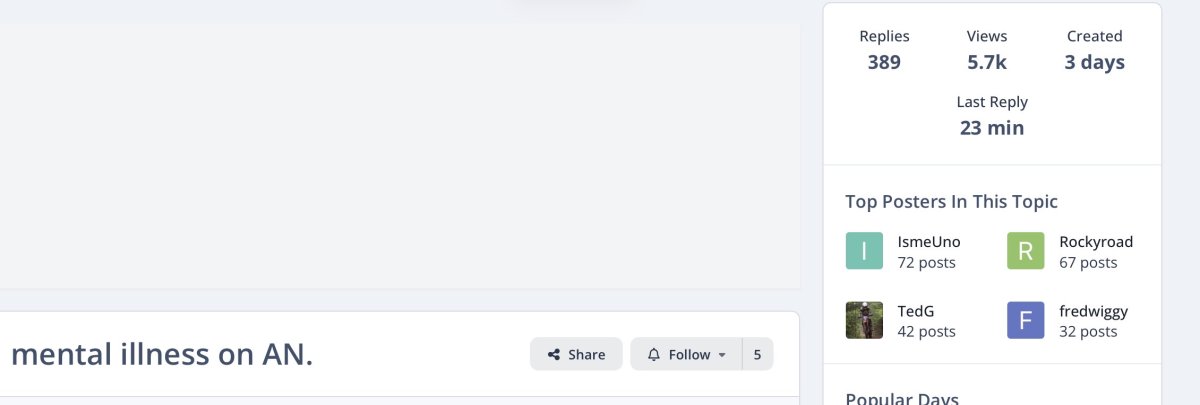The width and height of the screenshot is (1200, 405).
Task: Click the bell icon in Follow button
Action: [654, 354]
